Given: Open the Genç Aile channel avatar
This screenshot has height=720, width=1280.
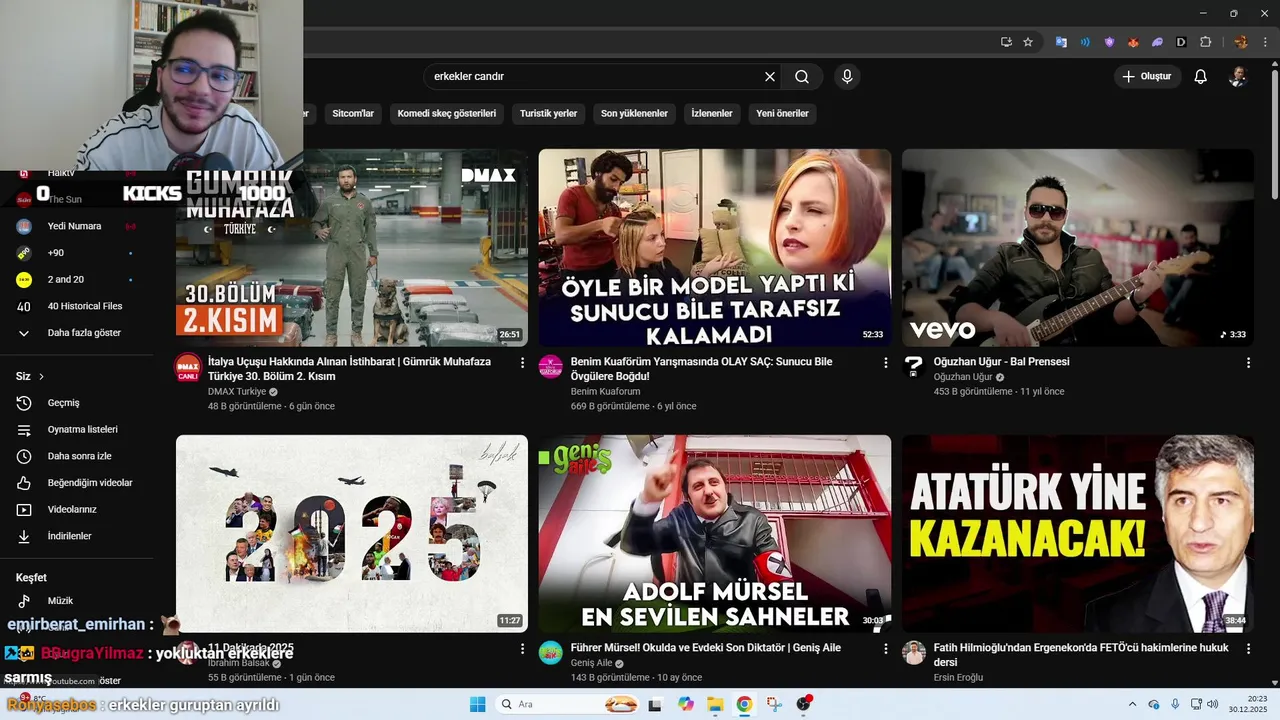Looking at the screenshot, I should [551, 653].
